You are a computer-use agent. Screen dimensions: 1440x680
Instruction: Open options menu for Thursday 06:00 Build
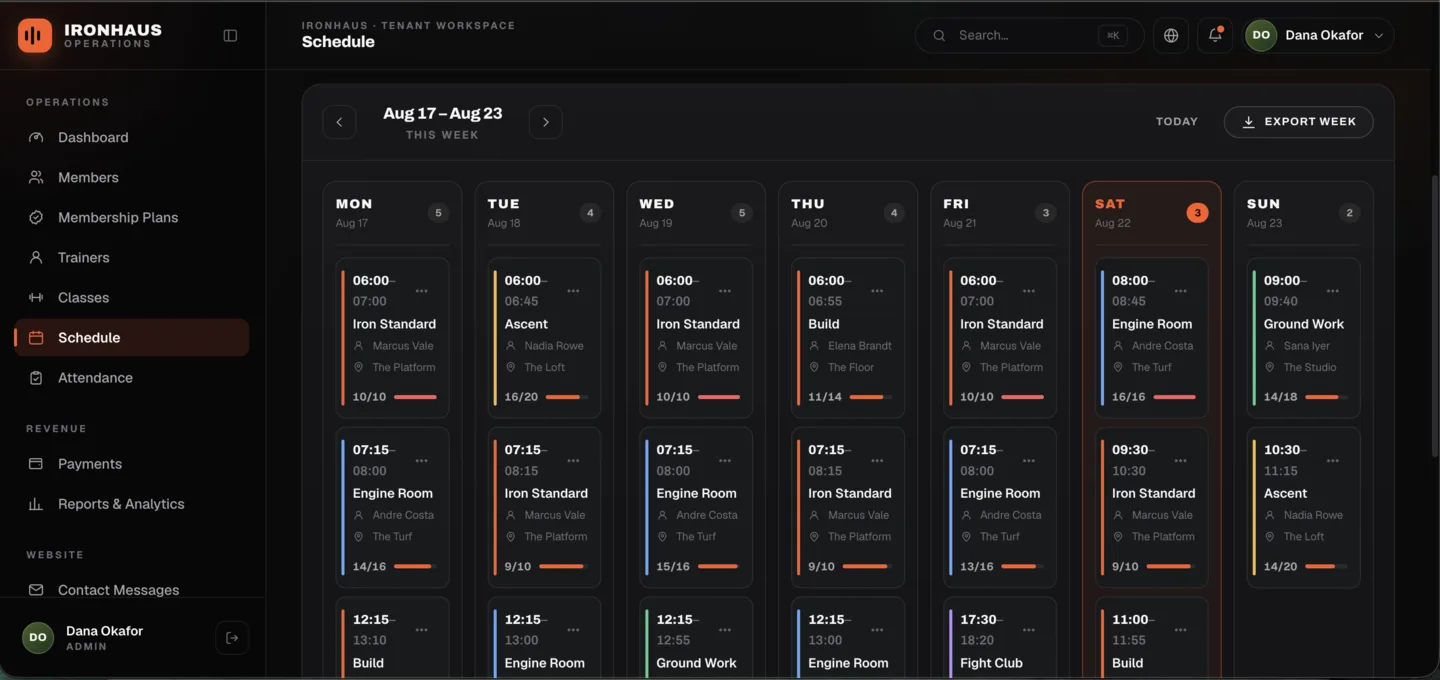877,291
